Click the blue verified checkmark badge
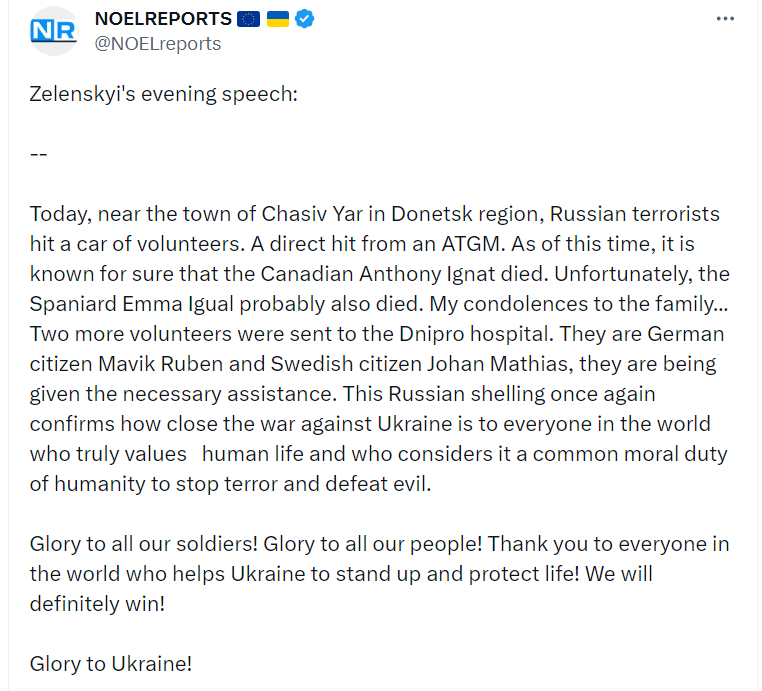The width and height of the screenshot is (762, 691). 305,19
